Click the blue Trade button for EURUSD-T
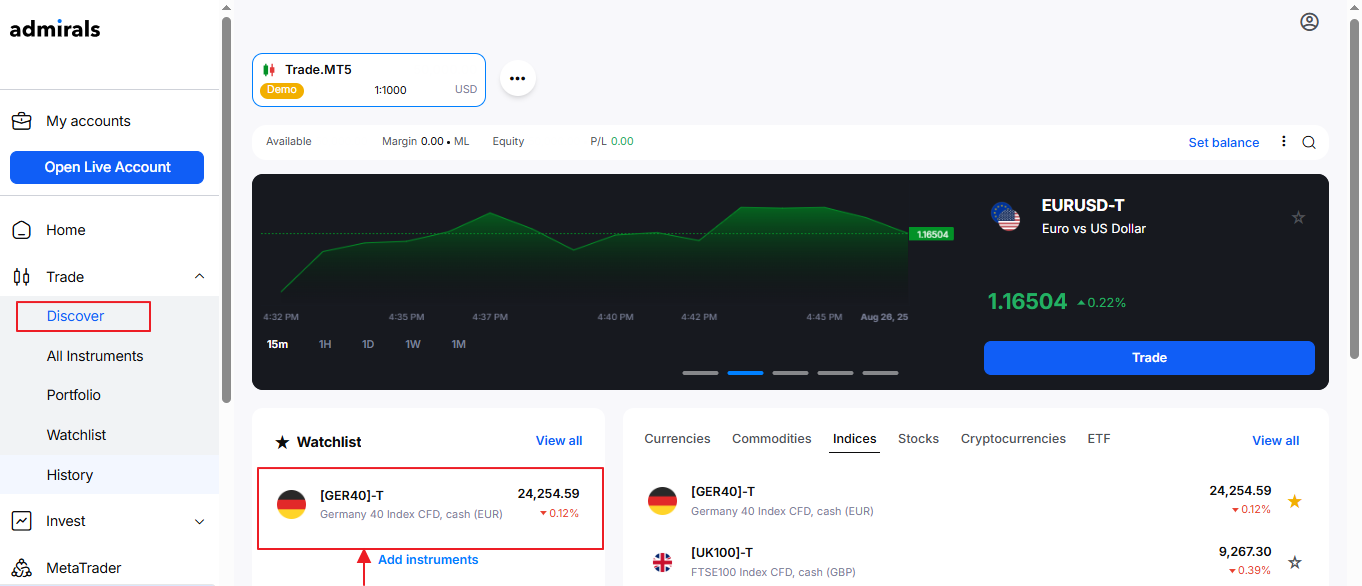The height and width of the screenshot is (586, 1362). [1149, 357]
